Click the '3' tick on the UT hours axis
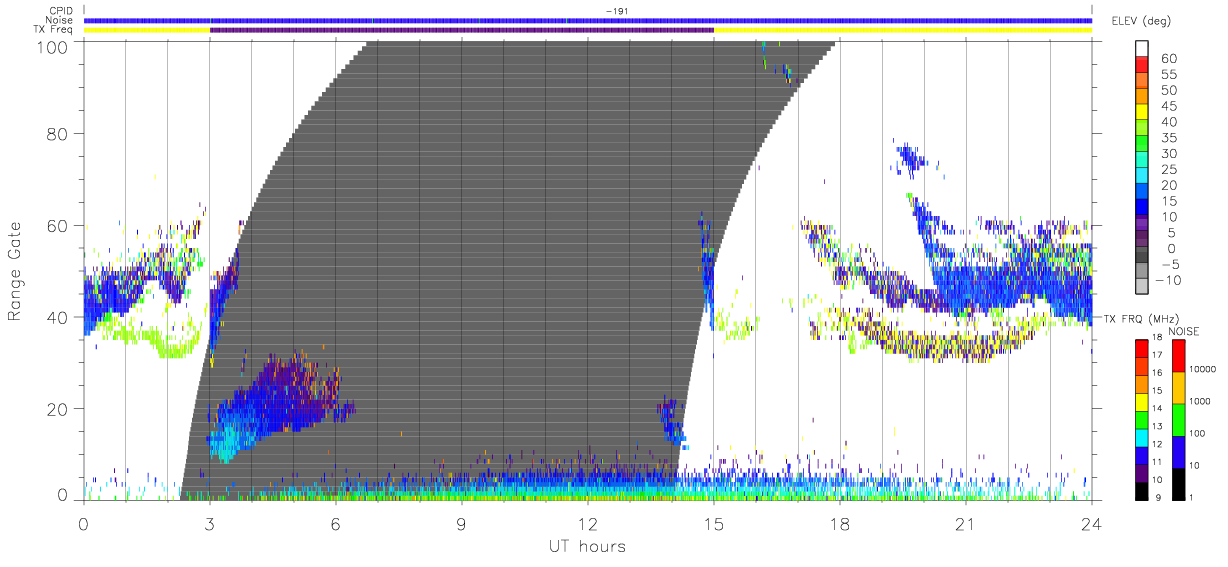This screenshot has height=567, width=1228. point(210,522)
